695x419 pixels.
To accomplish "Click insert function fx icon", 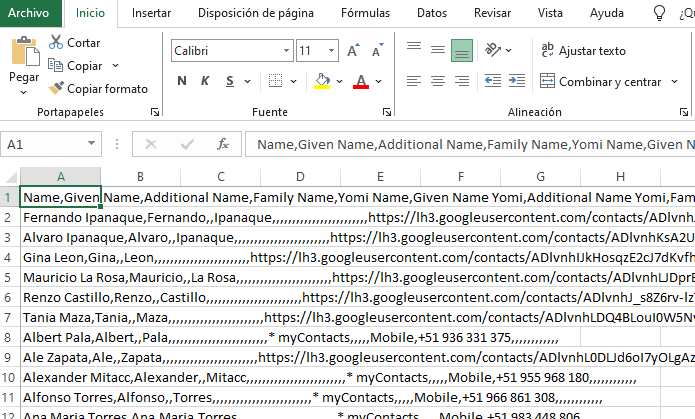I will click(223, 144).
